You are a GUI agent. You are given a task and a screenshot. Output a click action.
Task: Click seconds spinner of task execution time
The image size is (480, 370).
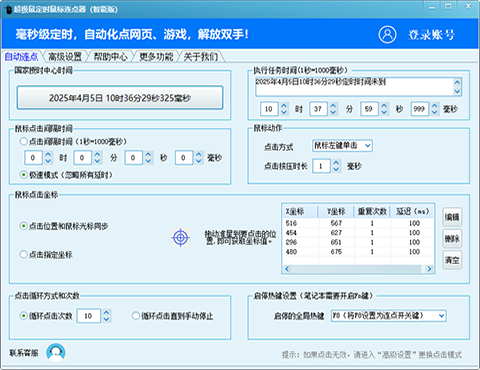click(384, 109)
